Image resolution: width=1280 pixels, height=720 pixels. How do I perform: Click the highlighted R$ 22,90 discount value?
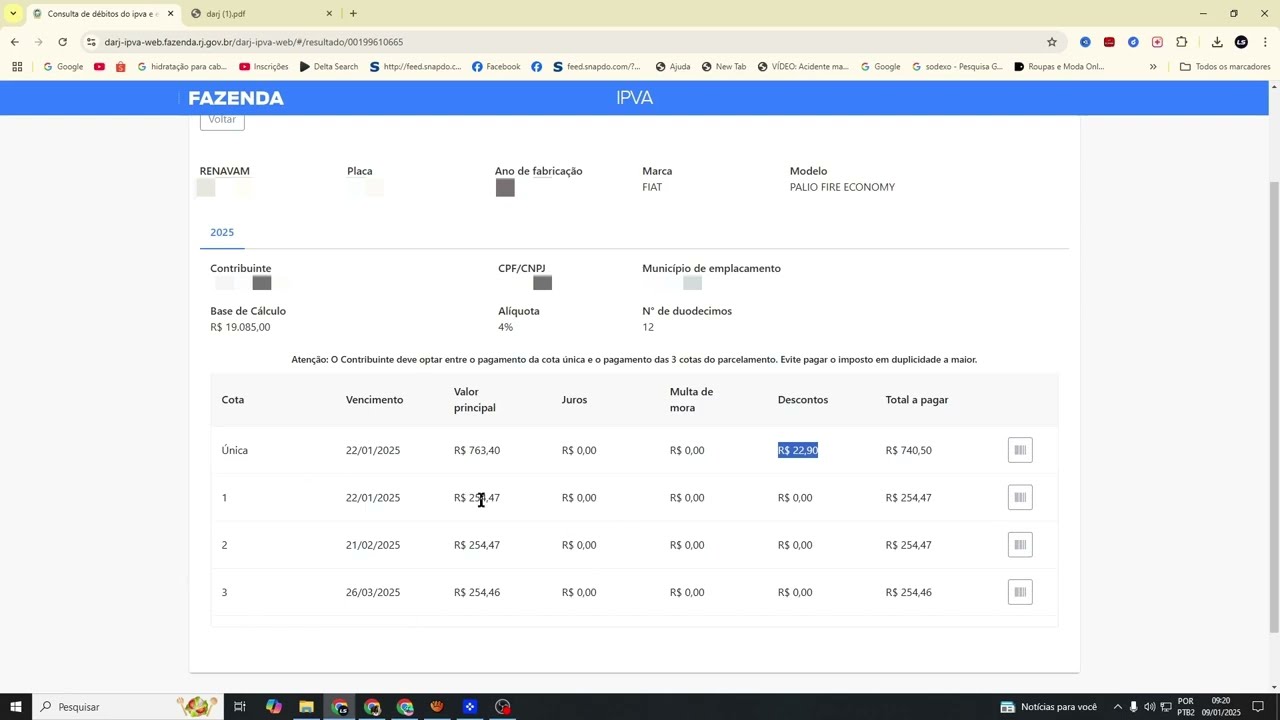tap(798, 450)
